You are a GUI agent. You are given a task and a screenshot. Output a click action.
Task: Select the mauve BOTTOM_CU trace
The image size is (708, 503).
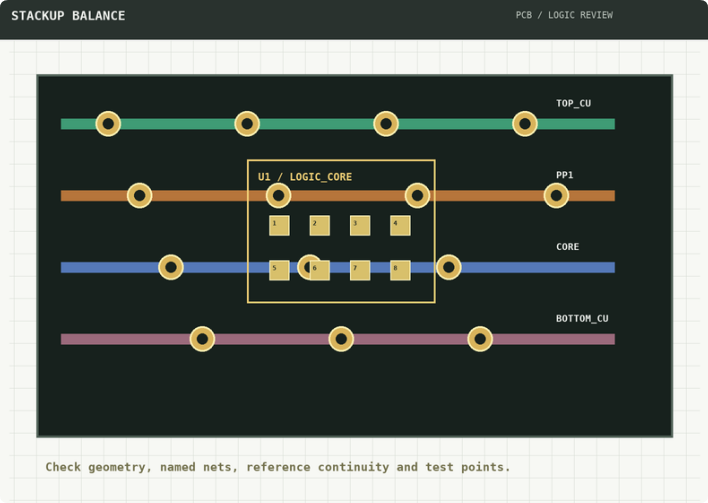[x=338, y=339]
